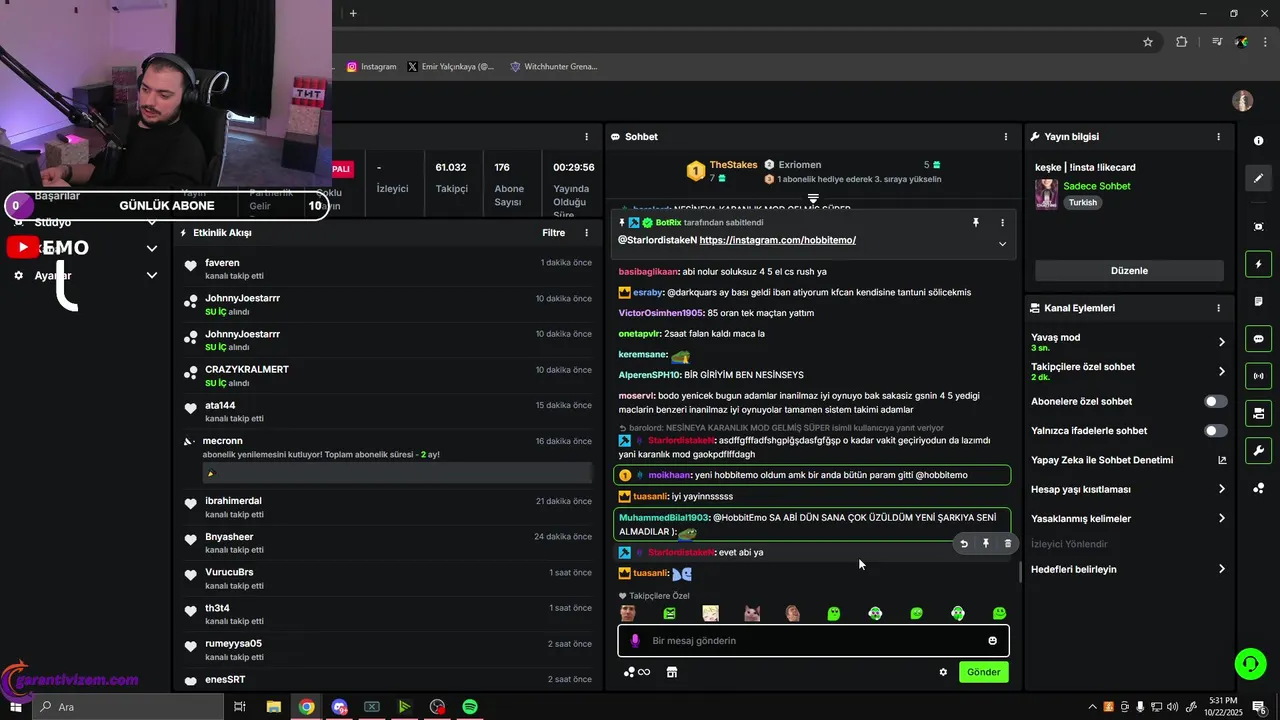Image resolution: width=1280 pixels, height=720 pixels.
Task: Toggle the chat bubble panel icon in sidebar
Action: coord(1258,338)
